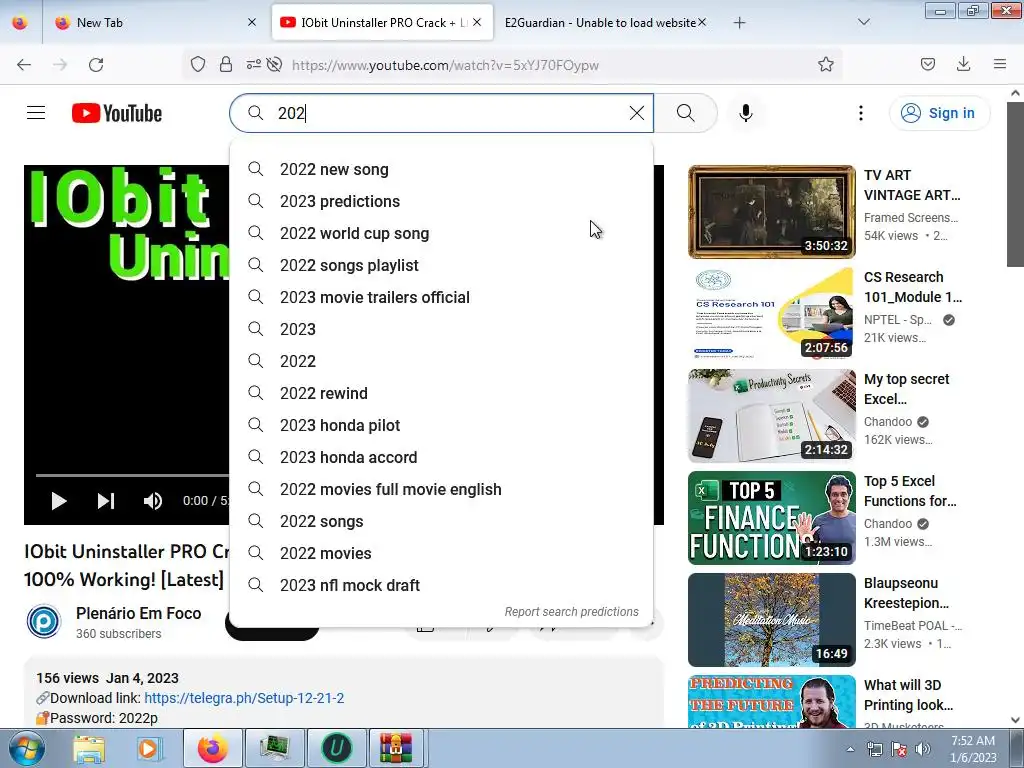
Task: Choose suggestion 2022 rewind
Action: tap(441, 393)
